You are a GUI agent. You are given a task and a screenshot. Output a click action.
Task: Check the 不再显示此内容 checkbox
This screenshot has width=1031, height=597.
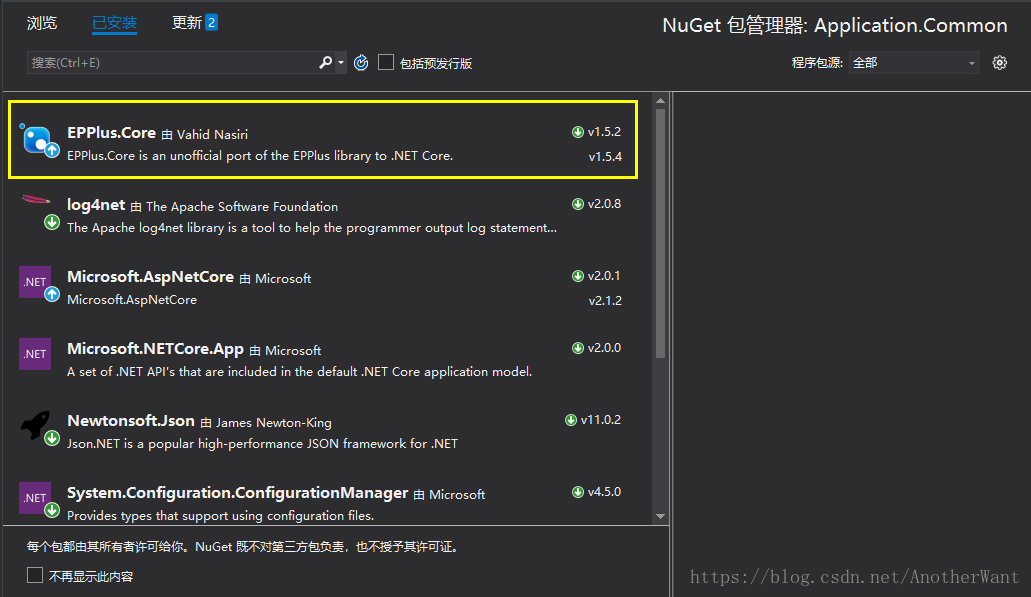click(x=35, y=575)
